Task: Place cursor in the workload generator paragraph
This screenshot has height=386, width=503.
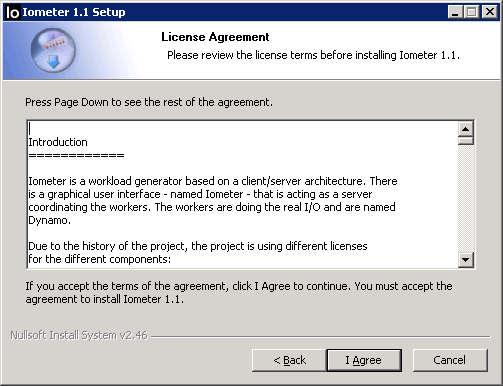Action: tap(213, 201)
